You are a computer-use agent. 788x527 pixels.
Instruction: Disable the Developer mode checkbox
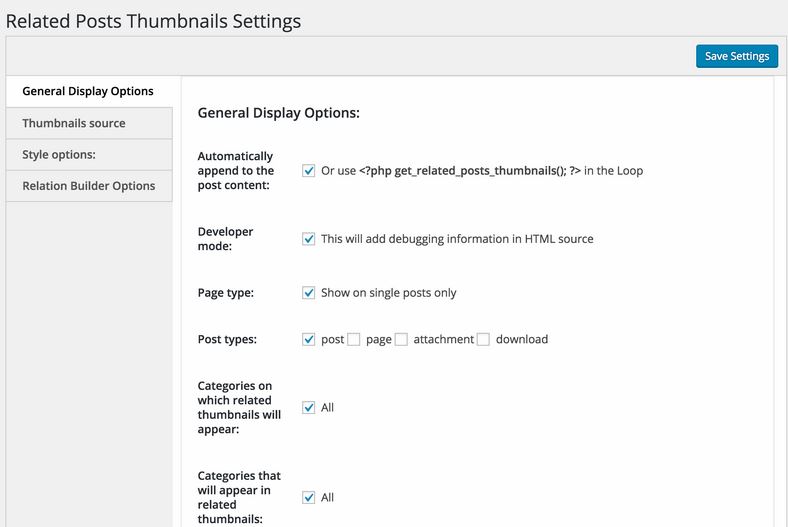point(309,239)
